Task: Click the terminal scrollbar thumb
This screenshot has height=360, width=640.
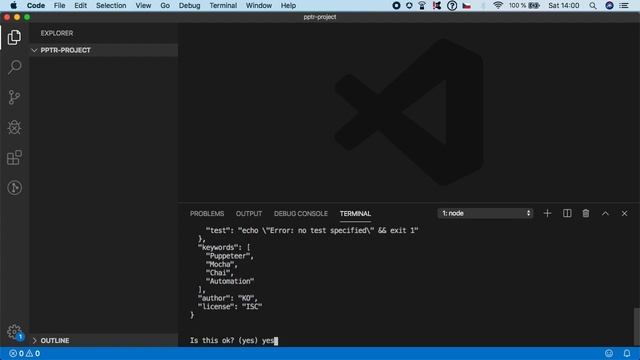Action: [636, 327]
